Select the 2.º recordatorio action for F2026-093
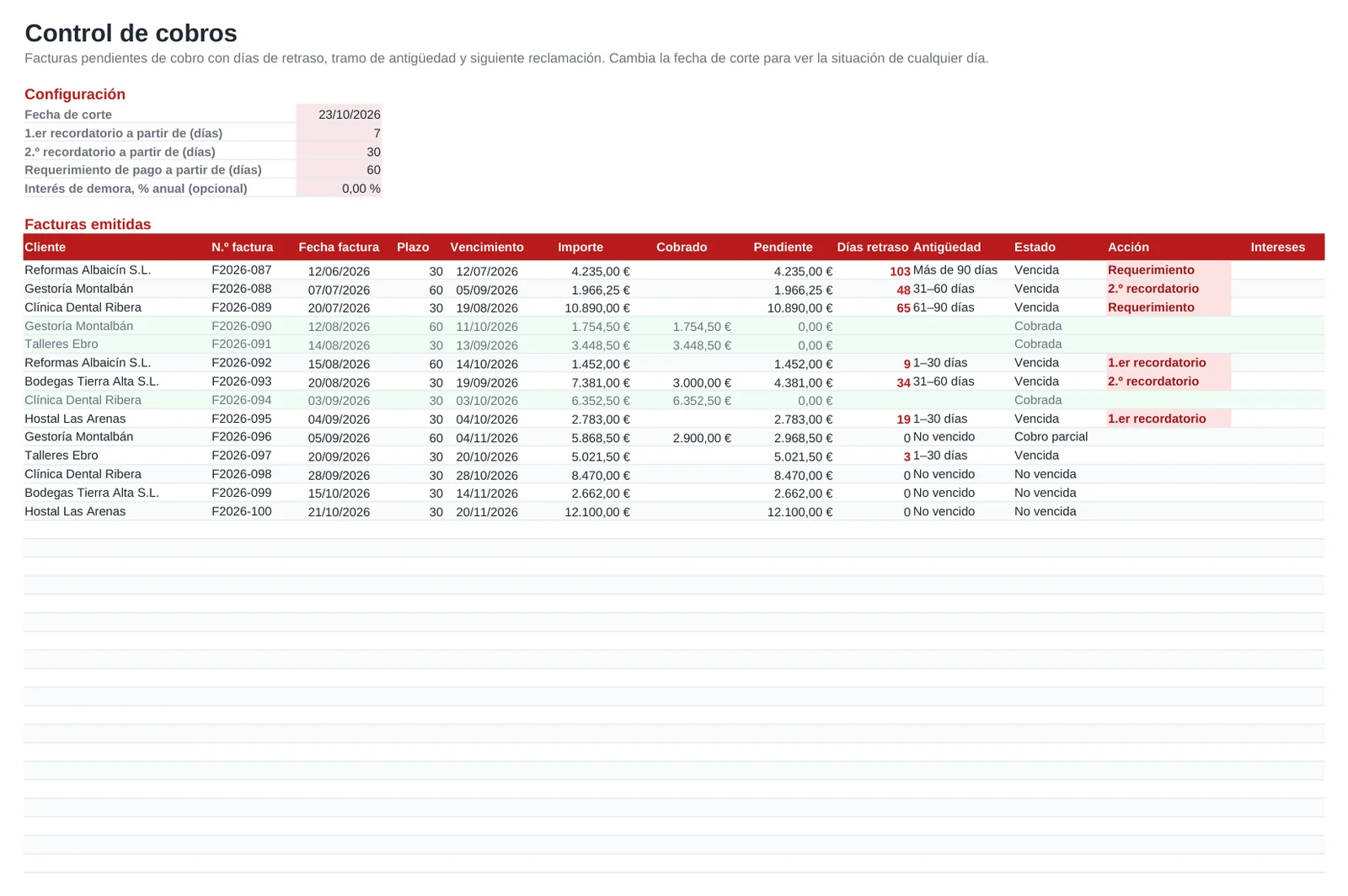This screenshot has width=1348, height=896. coord(1169,381)
